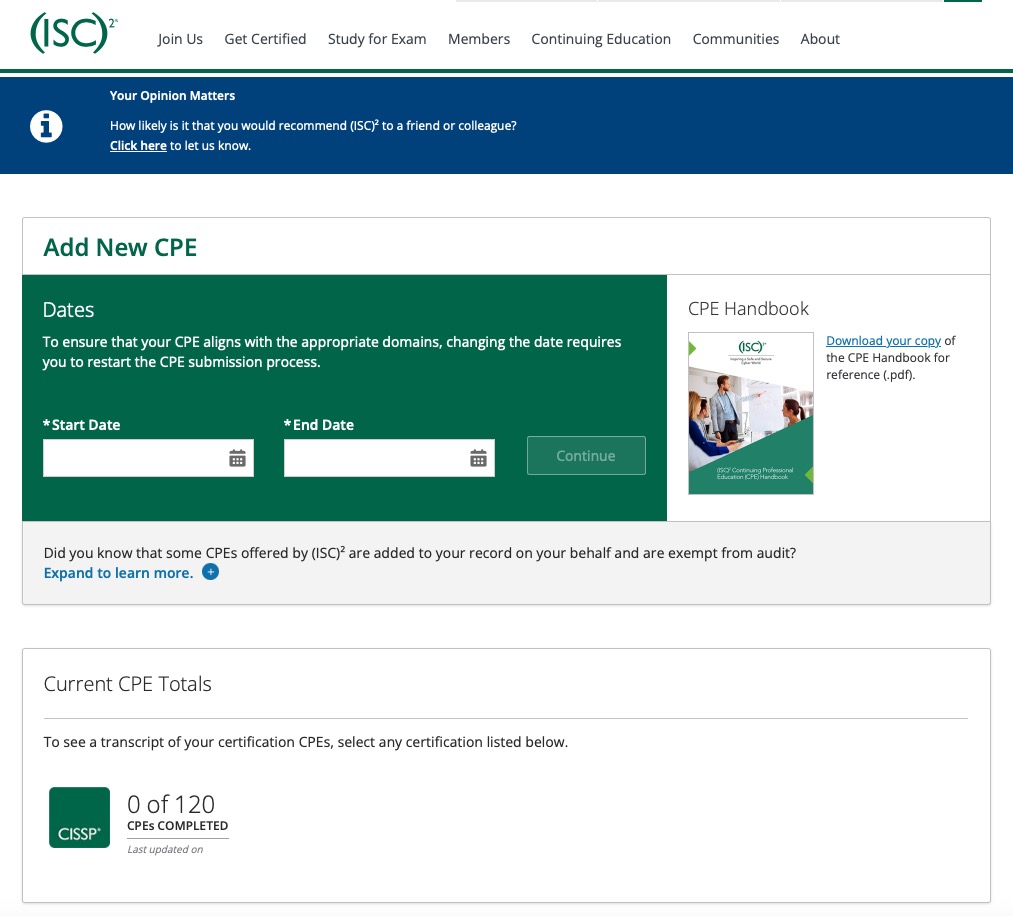Image resolution: width=1013 pixels, height=916 pixels.
Task: Click the plus icon to expand details
Action: click(211, 572)
